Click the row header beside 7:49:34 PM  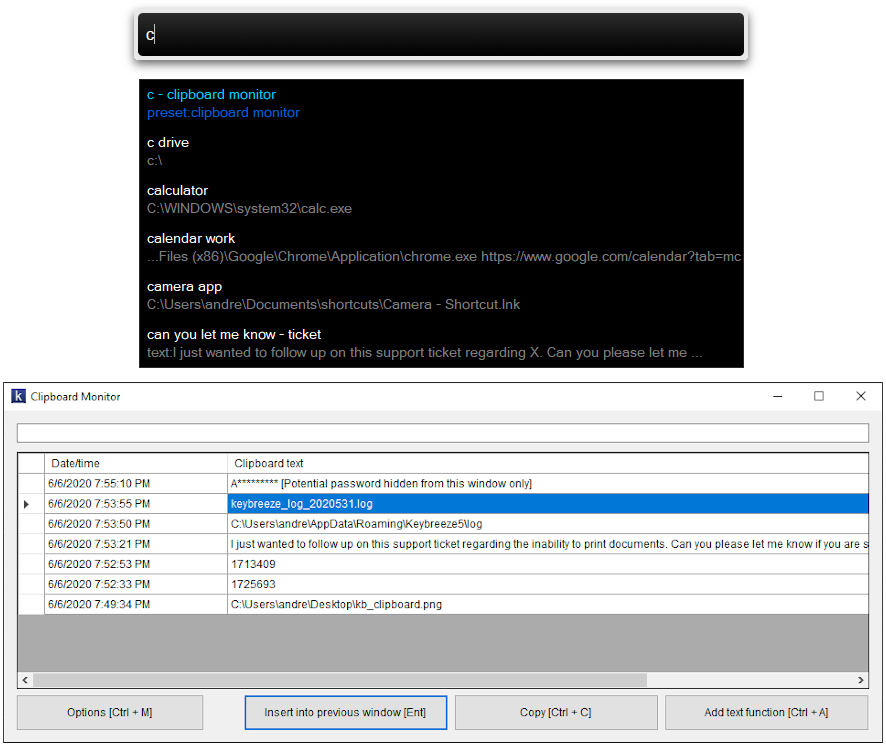[x=31, y=605]
